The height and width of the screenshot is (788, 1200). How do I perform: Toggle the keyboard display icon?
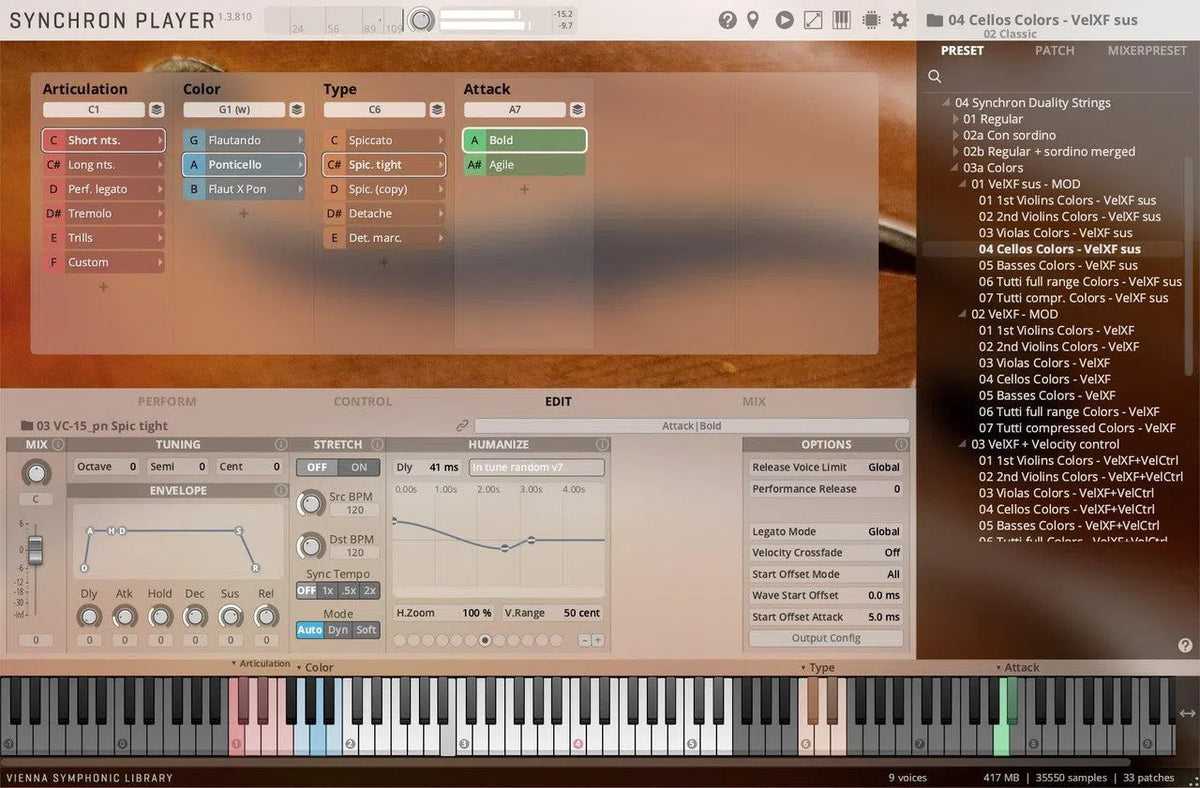pos(841,20)
